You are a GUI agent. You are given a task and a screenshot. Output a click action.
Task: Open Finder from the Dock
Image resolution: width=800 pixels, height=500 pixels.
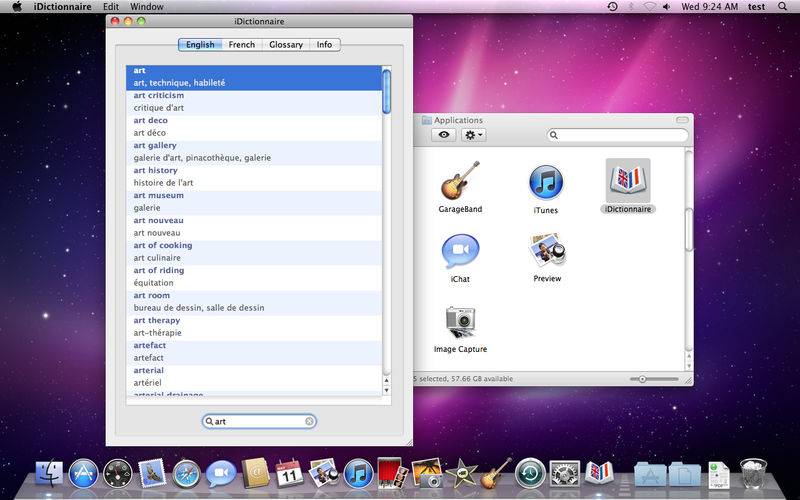49,473
